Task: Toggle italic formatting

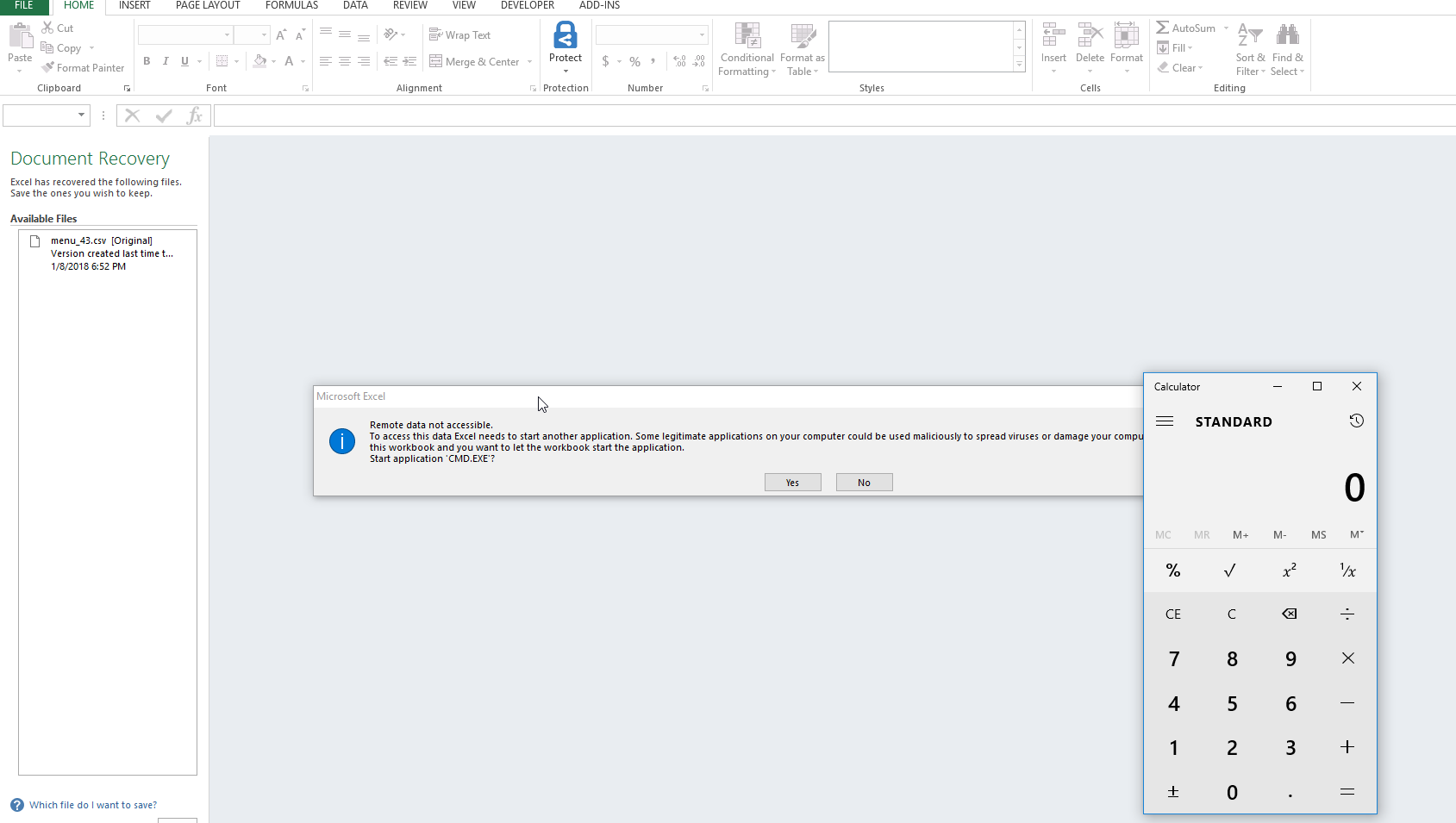Action: pyautogui.click(x=166, y=61)
